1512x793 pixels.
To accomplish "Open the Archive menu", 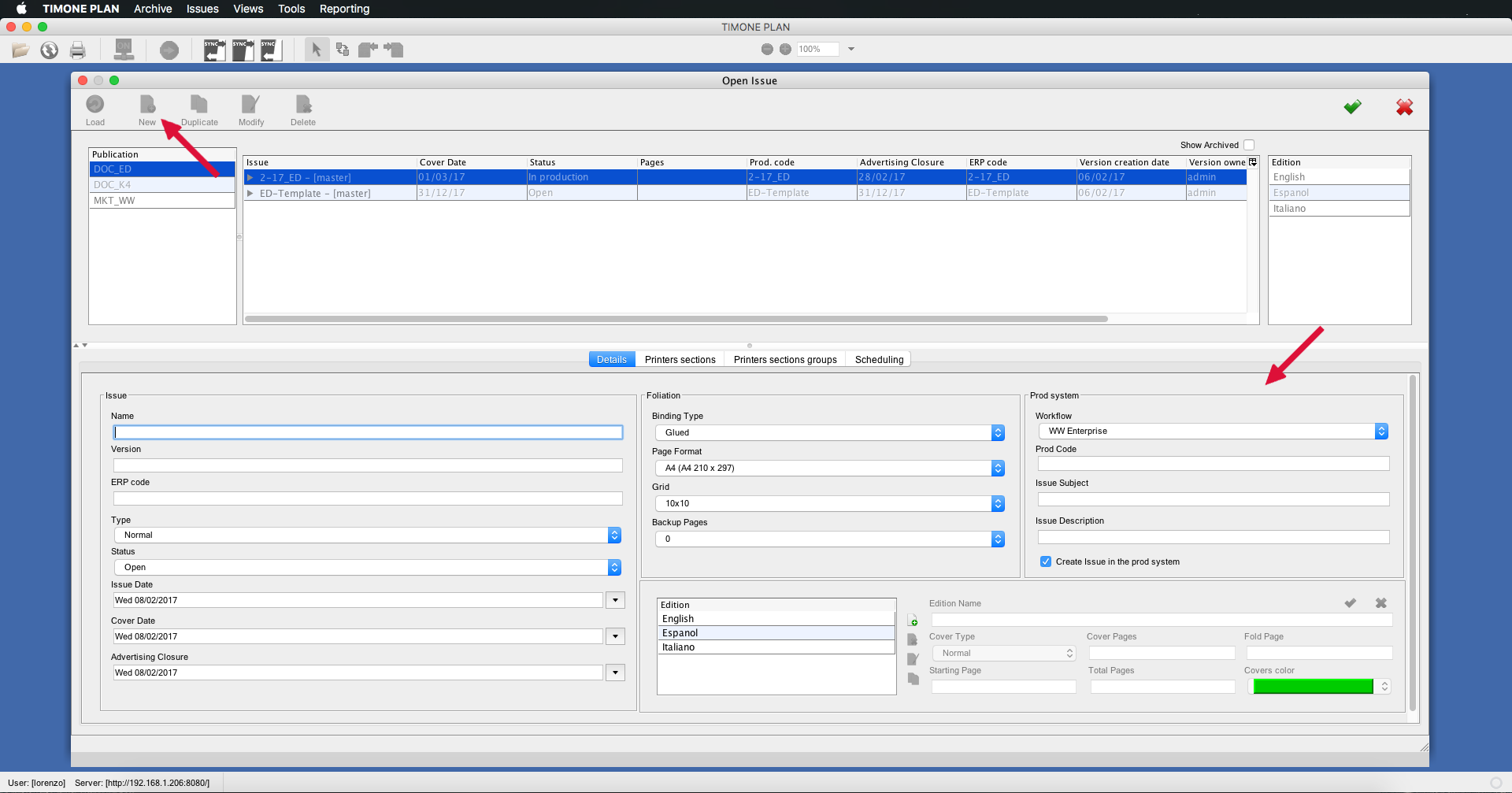I will click(x=153, y=9).
